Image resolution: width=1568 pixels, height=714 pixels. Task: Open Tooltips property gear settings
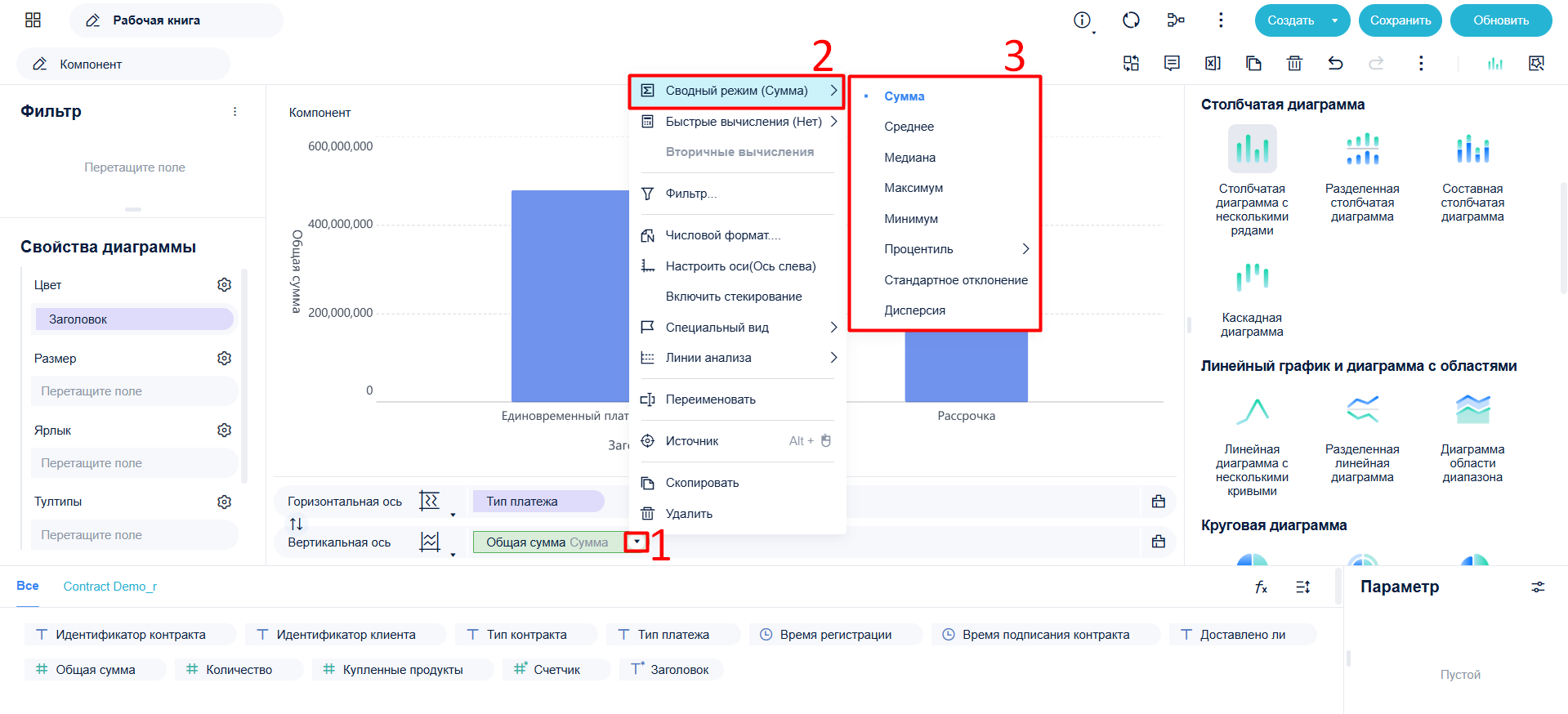coord(225,502)
